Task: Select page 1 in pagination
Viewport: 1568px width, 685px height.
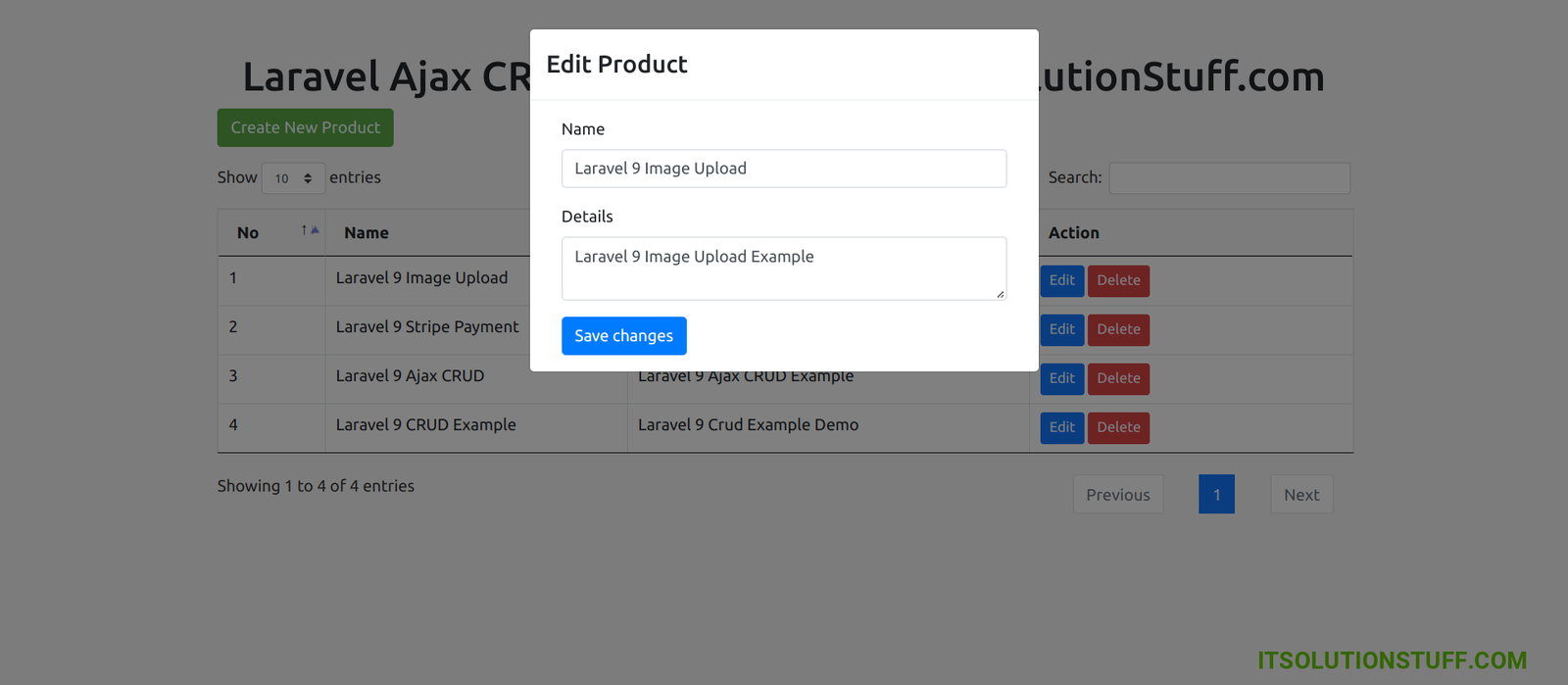Action: [1216, 495]
